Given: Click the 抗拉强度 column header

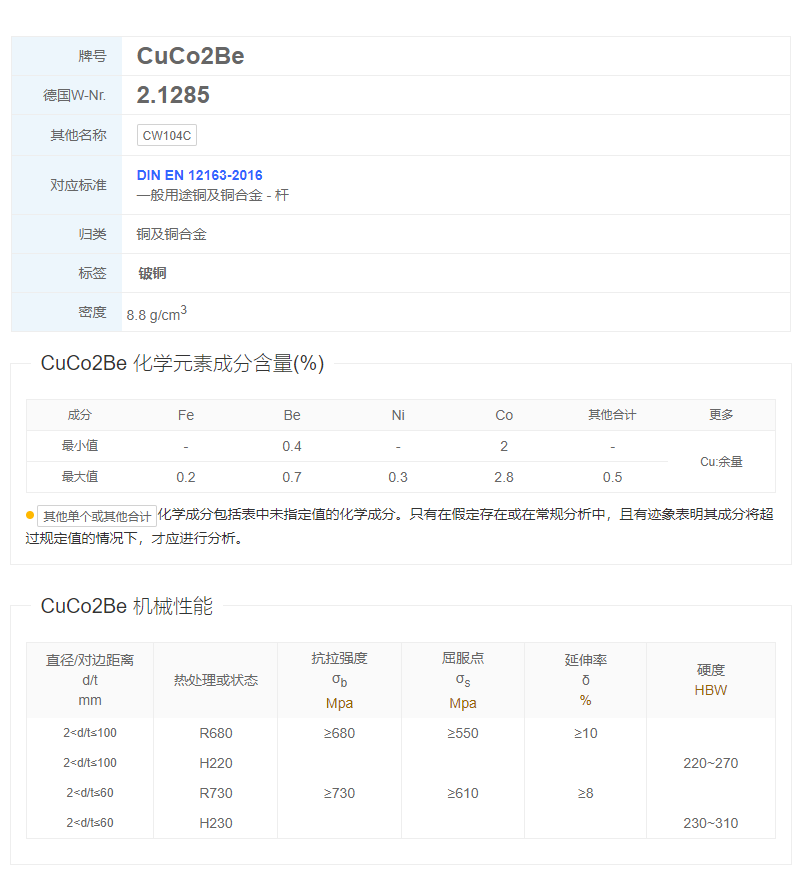Looking at the screenshot, I should point(340,680).
